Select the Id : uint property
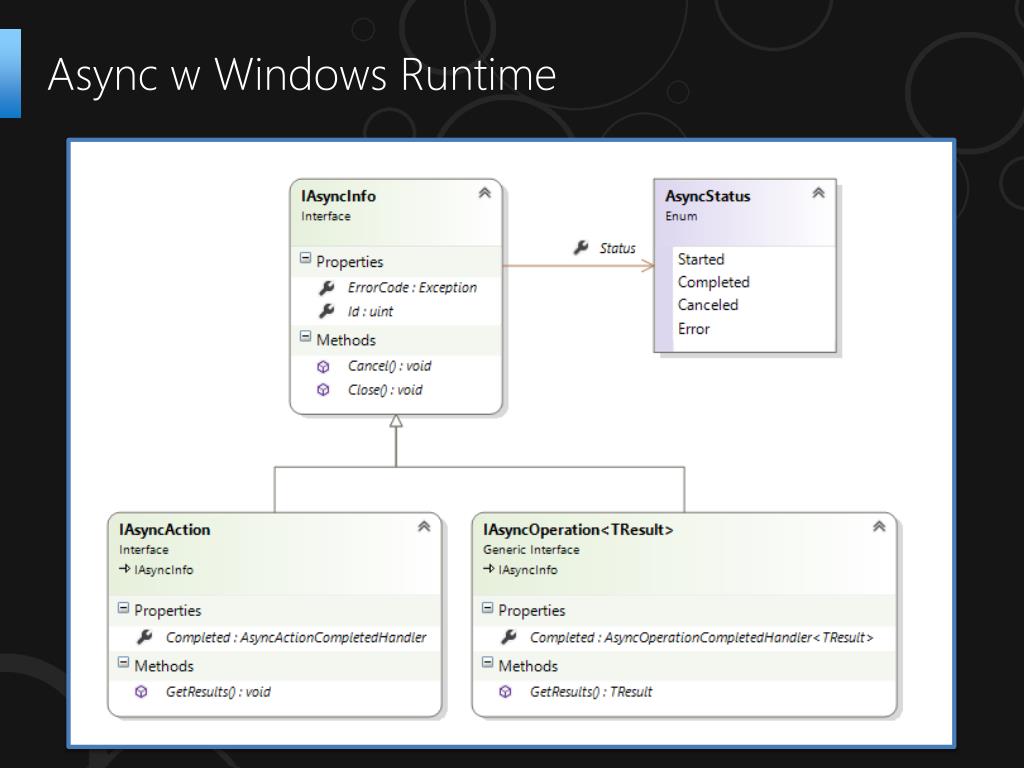 point(370,311)
